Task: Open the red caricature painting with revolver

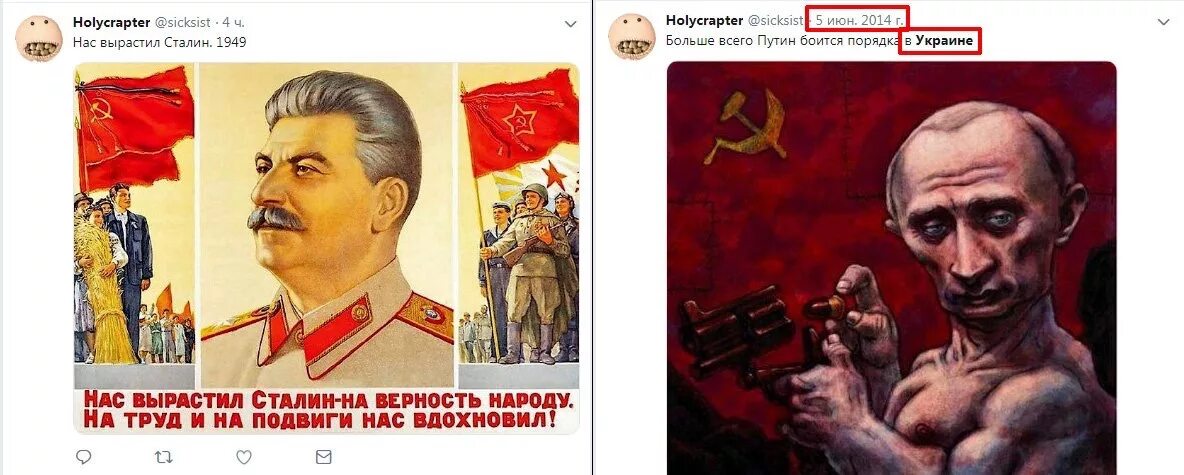Action: tap(891, 268)
